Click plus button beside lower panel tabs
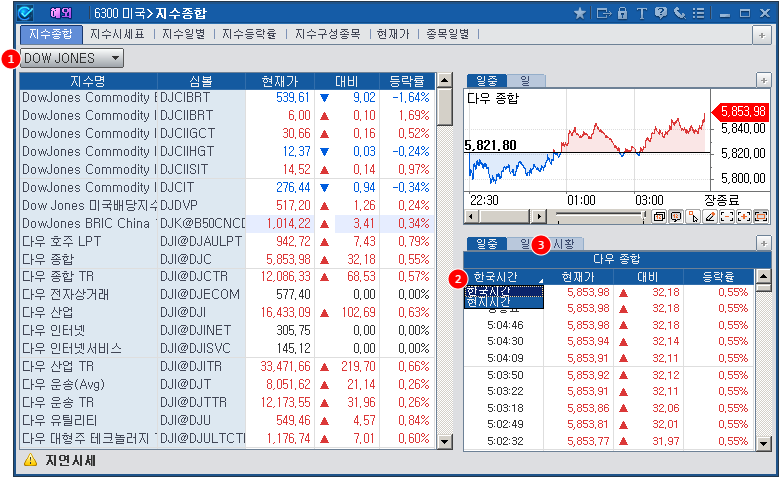This screenshot has width=780, height=478. coord(763,243)
